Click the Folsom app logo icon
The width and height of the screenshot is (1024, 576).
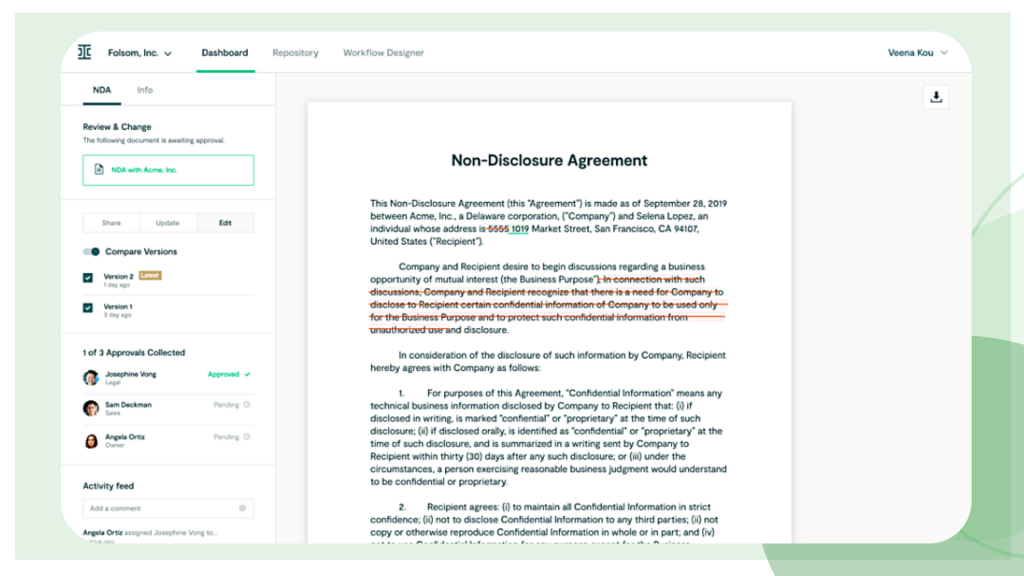pos(85,53)
